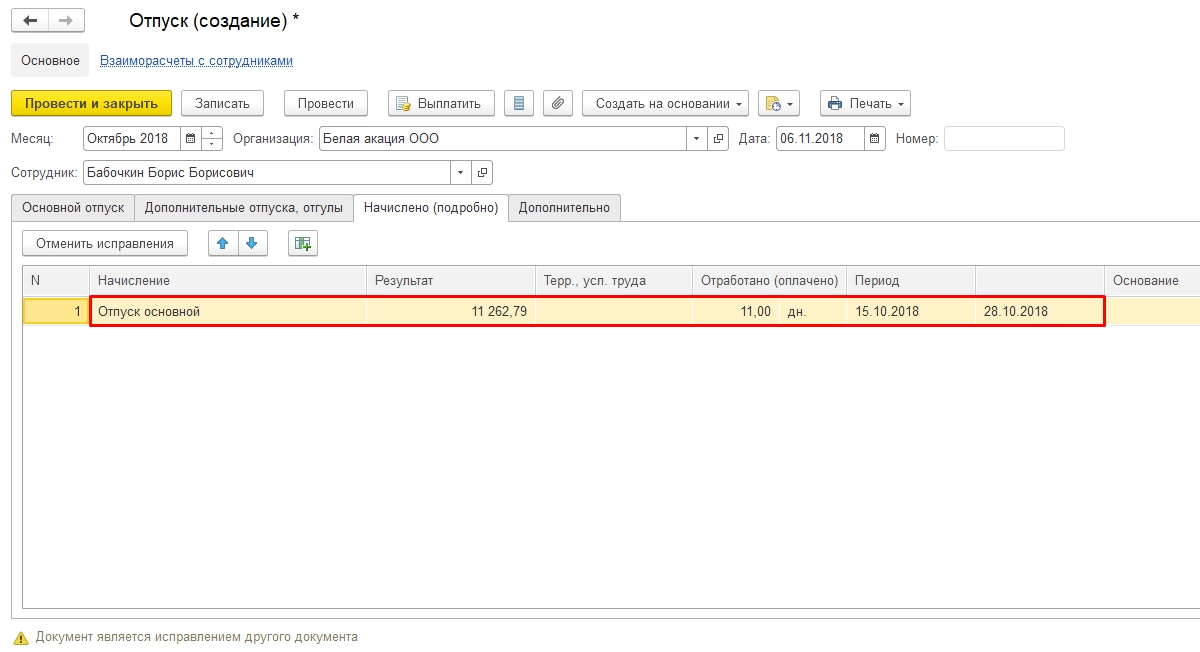Focus the Номер input field
Screen dimensions: 1200x652
pyautogui.click(x=1004, y=139)
